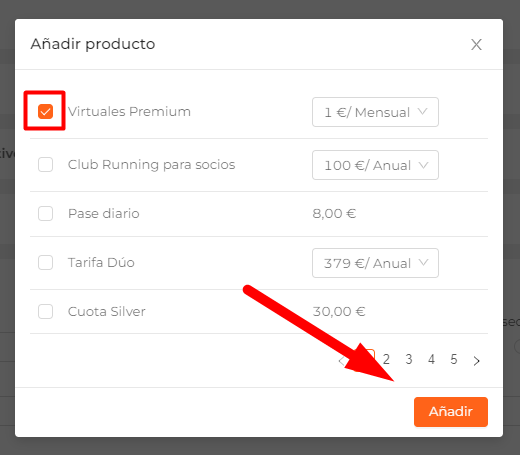The height and width of the screenshot is (455, 520).
Task: Jump to page 3
Action: click(409, 359)
